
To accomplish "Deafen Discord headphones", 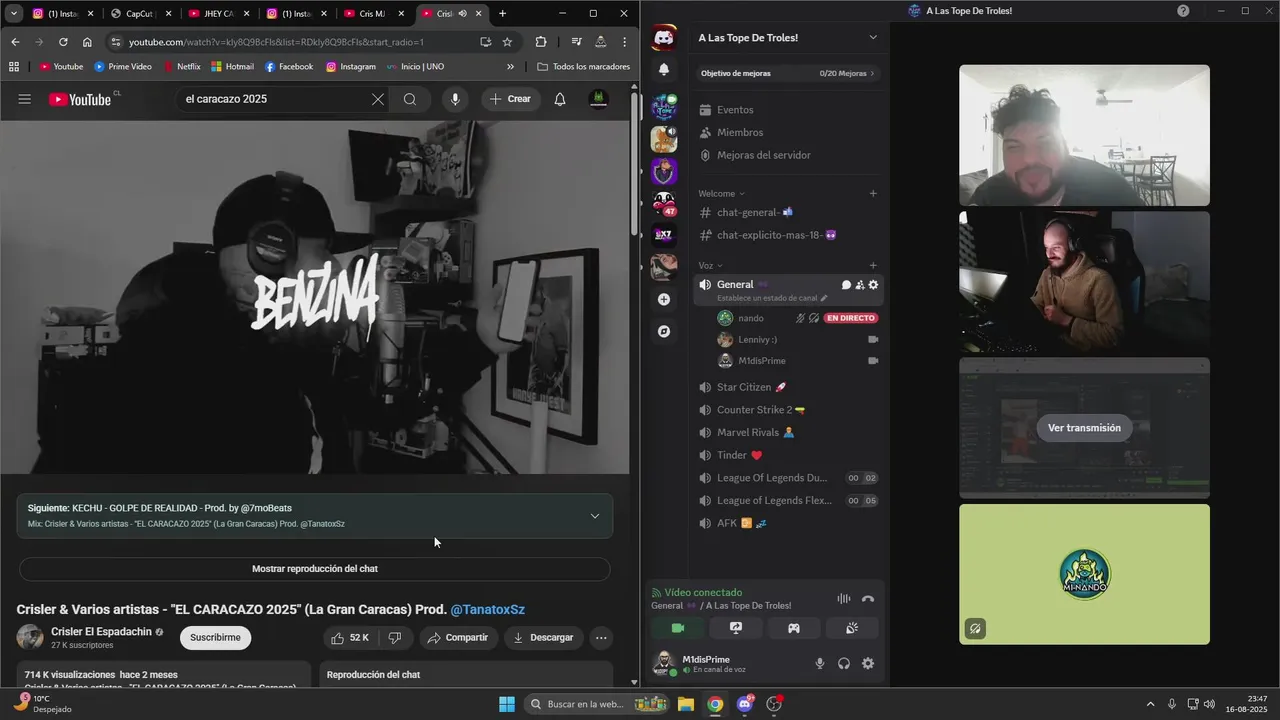I will tap(844, 663).
